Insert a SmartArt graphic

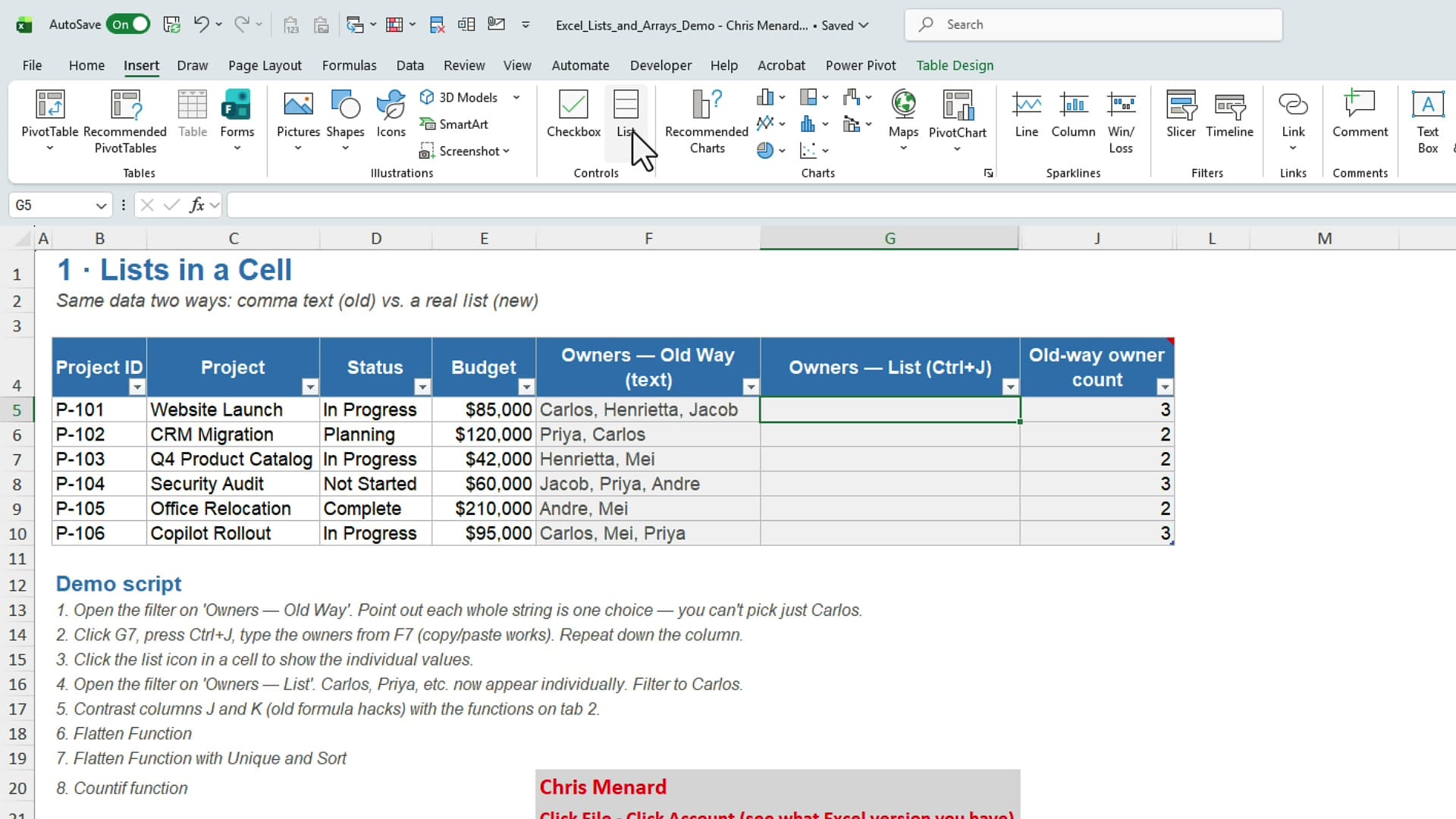454,124
